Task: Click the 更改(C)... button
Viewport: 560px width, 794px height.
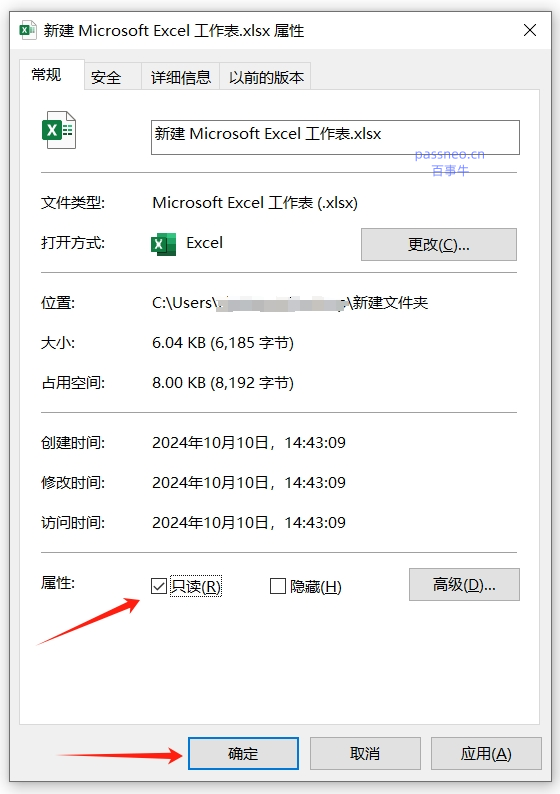Action: click(438, 245)
